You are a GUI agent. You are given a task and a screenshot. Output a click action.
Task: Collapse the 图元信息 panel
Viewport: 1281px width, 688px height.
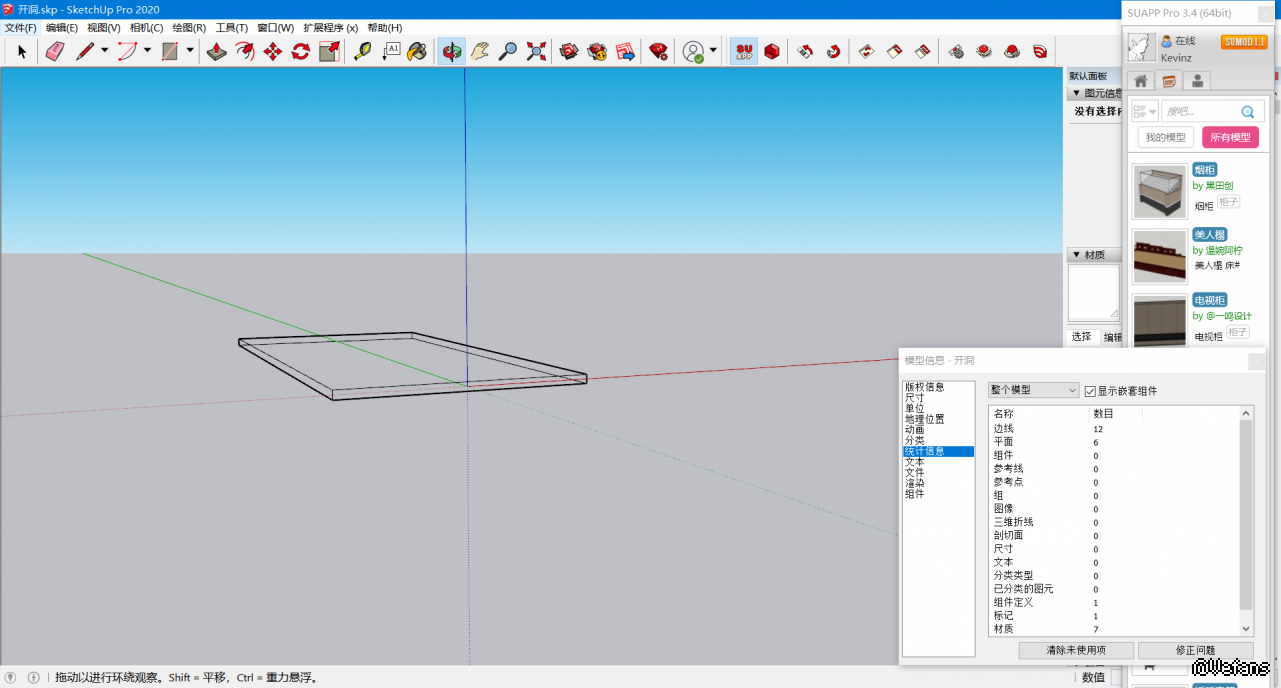pos(1076,93)
